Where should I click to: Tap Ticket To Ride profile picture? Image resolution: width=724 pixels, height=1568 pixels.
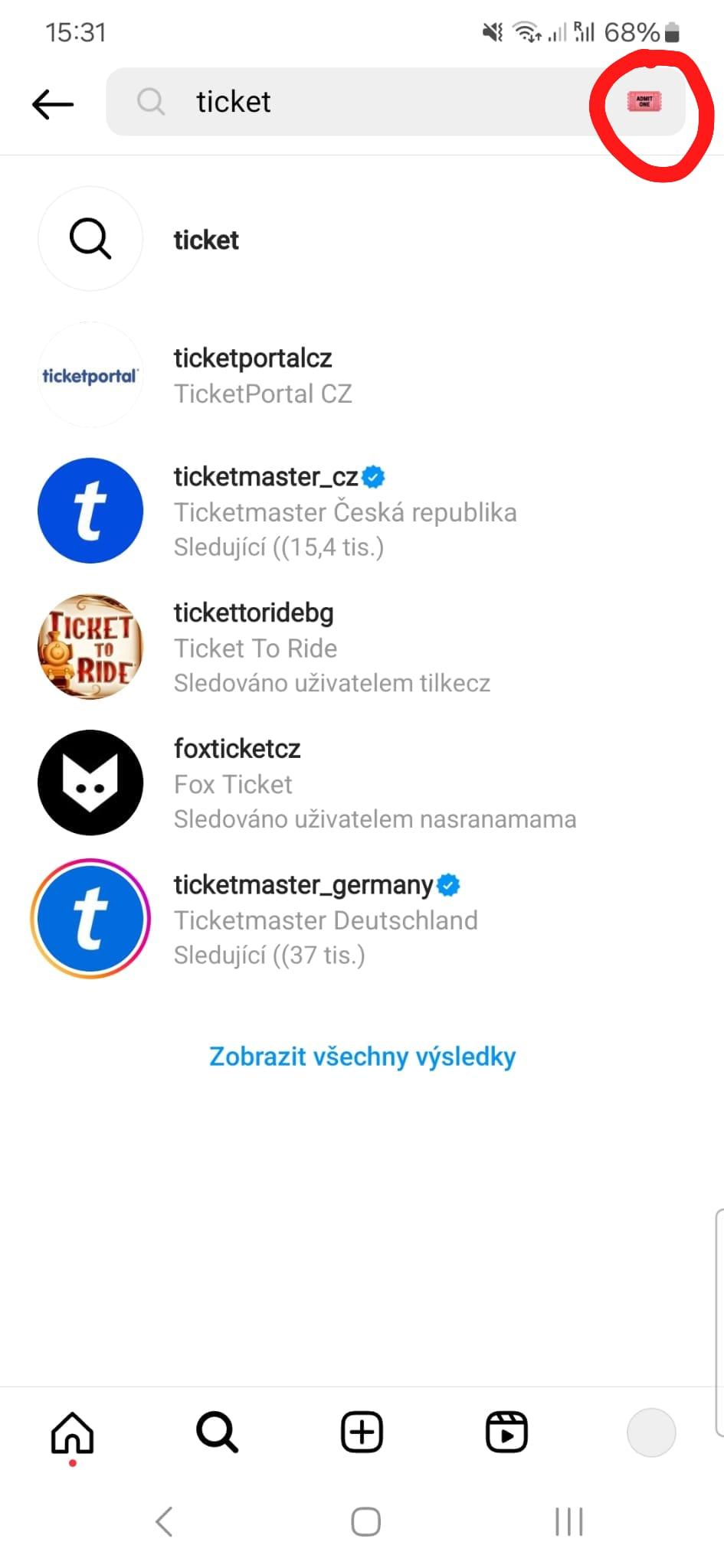click(x=90, y=647)
